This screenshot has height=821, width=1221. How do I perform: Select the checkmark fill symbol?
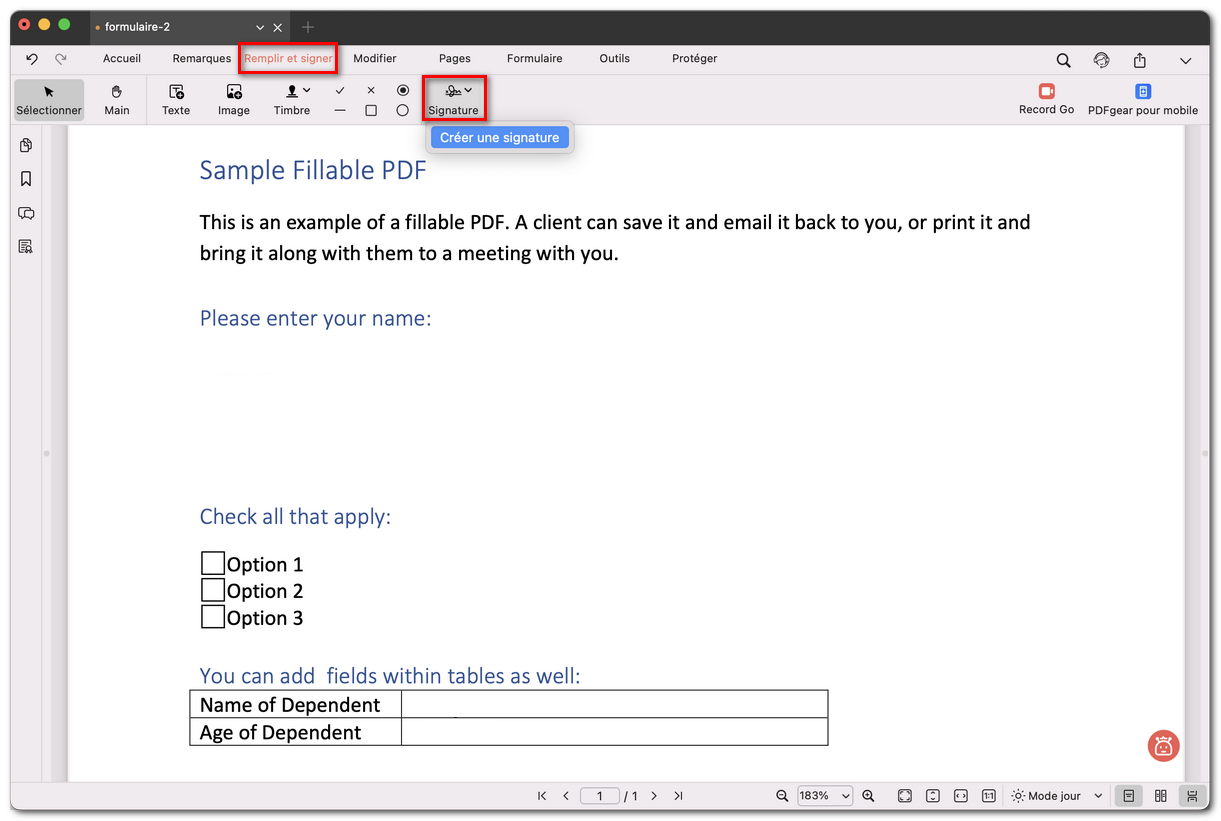point(340,90)
